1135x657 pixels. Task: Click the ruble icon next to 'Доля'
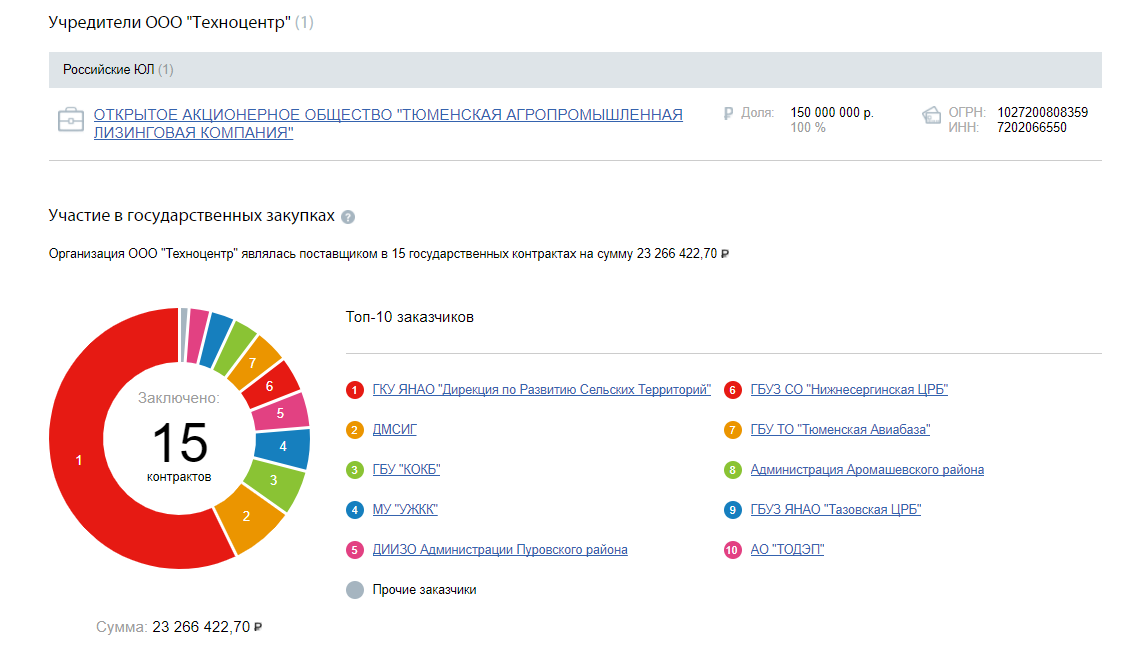coord(728,113)
